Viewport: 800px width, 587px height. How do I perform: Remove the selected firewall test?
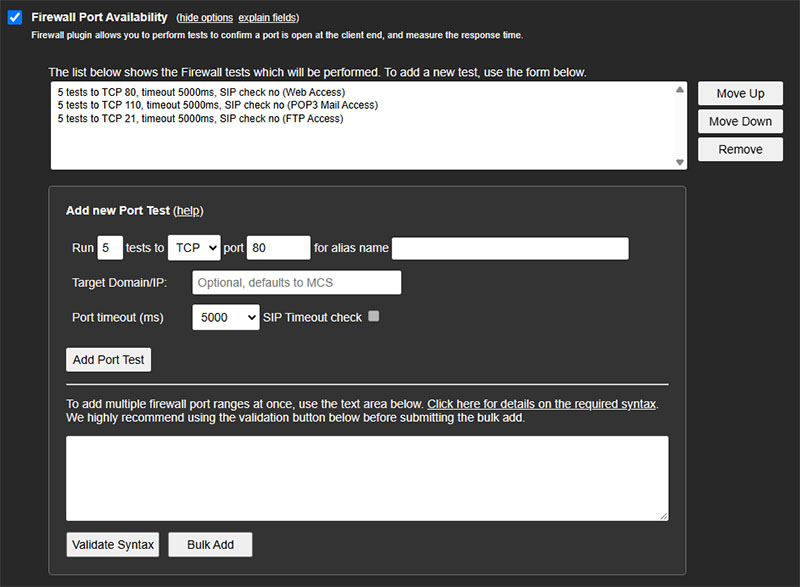point(739,149)
